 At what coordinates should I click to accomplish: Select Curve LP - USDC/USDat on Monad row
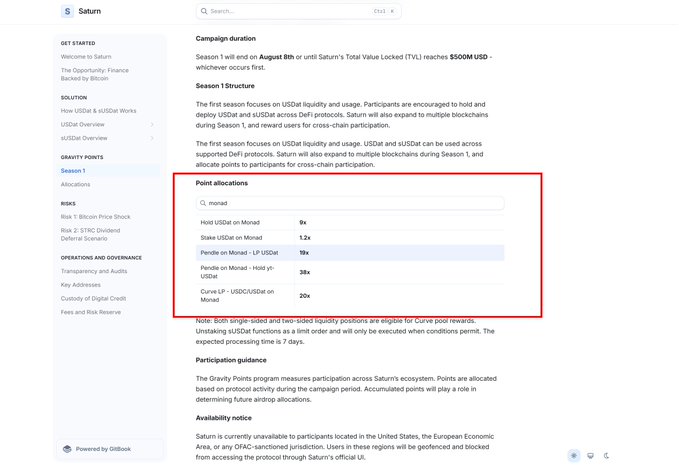click(350, 295)
